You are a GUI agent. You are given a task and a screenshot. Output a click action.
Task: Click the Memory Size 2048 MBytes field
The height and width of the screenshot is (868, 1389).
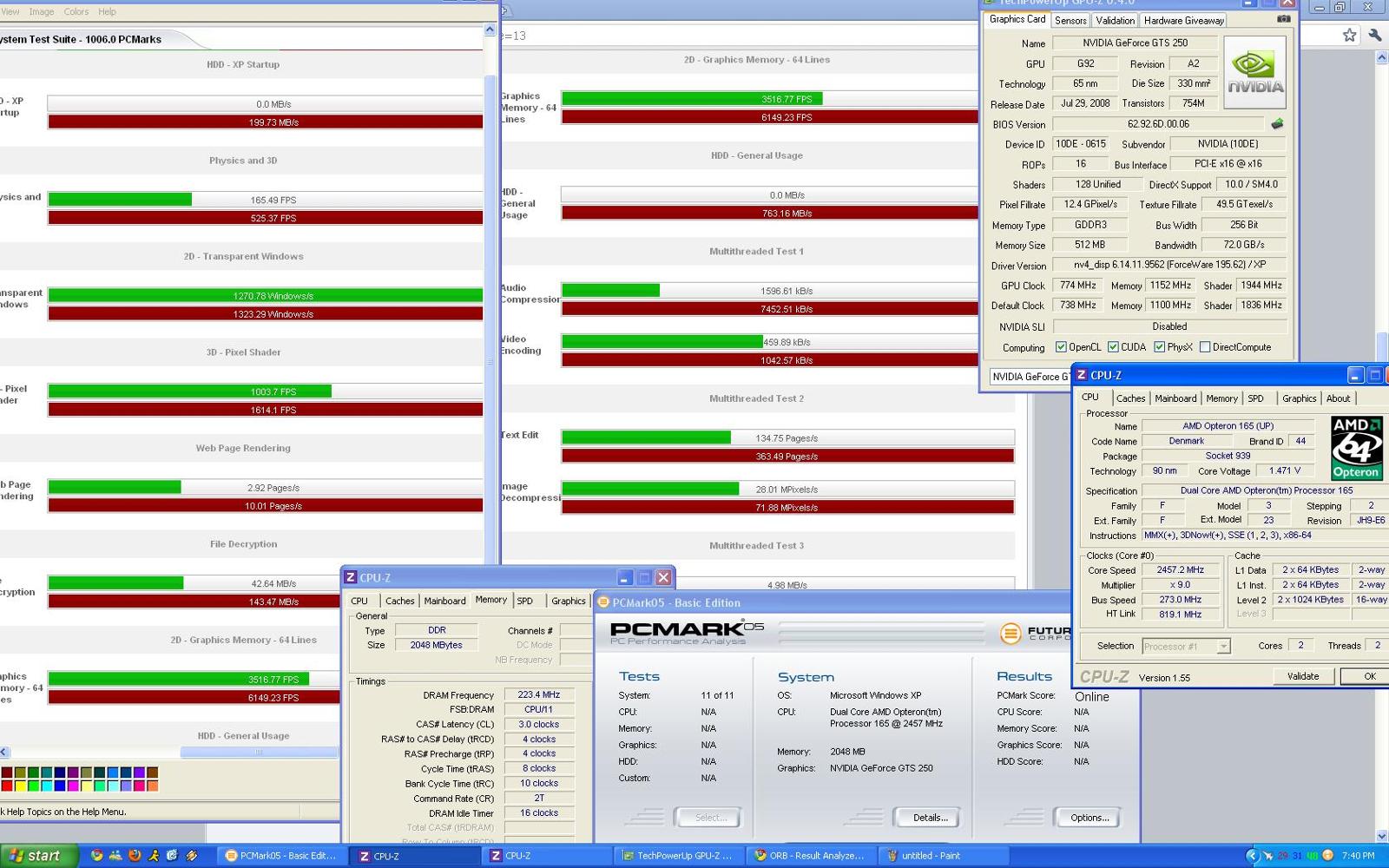click(437, 645)
